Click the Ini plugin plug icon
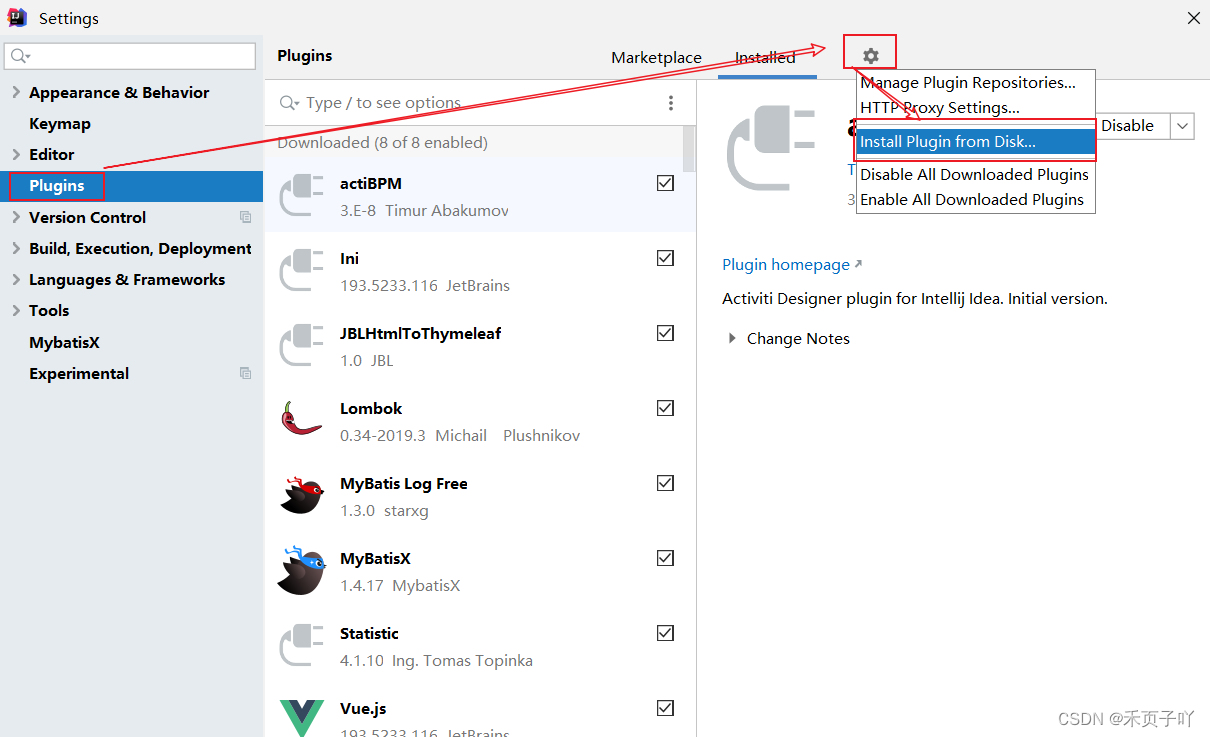This screenshot has height=737, width=1210. coord(301,271)
